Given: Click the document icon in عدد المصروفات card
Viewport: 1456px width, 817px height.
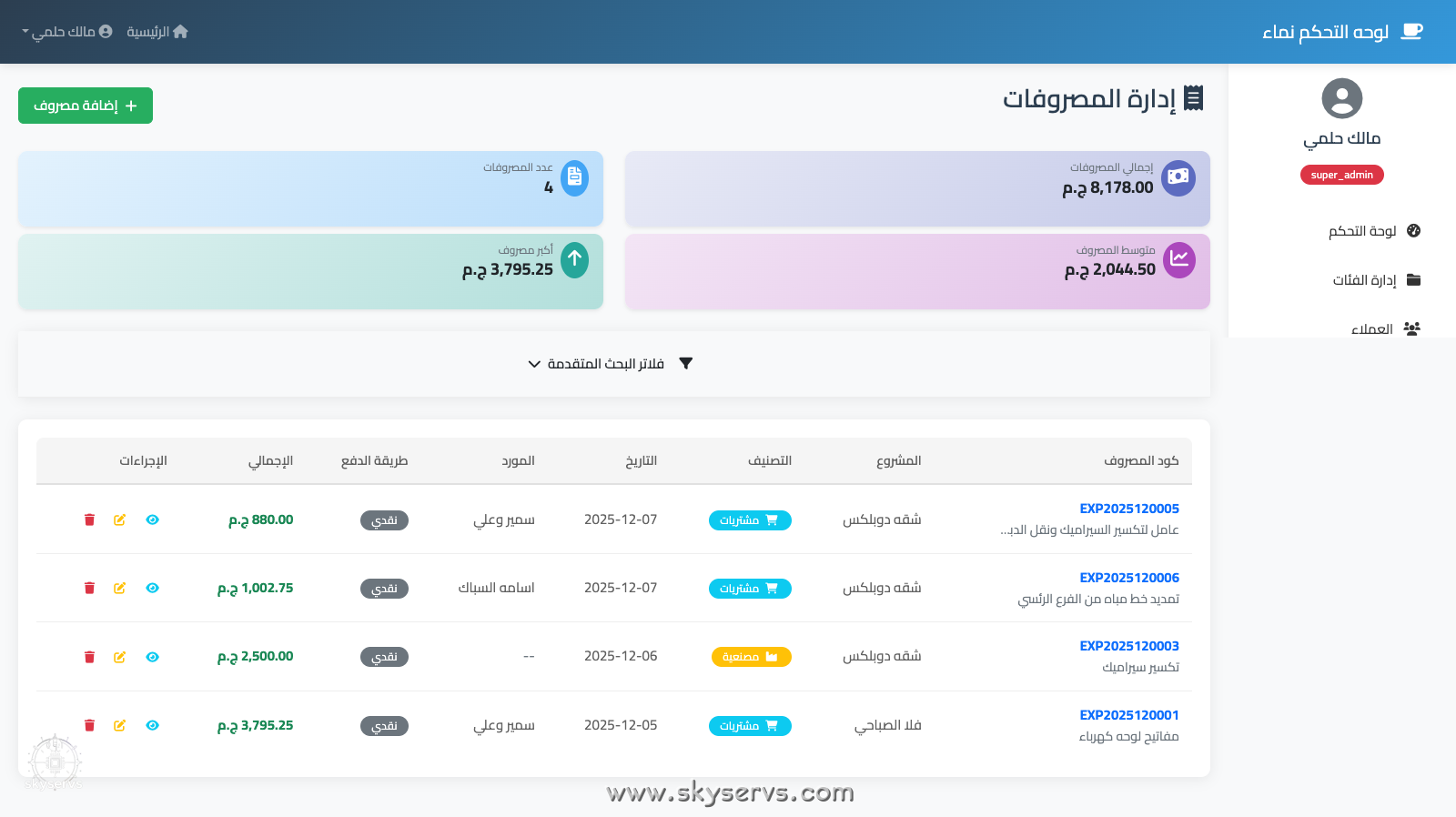Looking at the screenshot, I should click(x=574, y=177).
